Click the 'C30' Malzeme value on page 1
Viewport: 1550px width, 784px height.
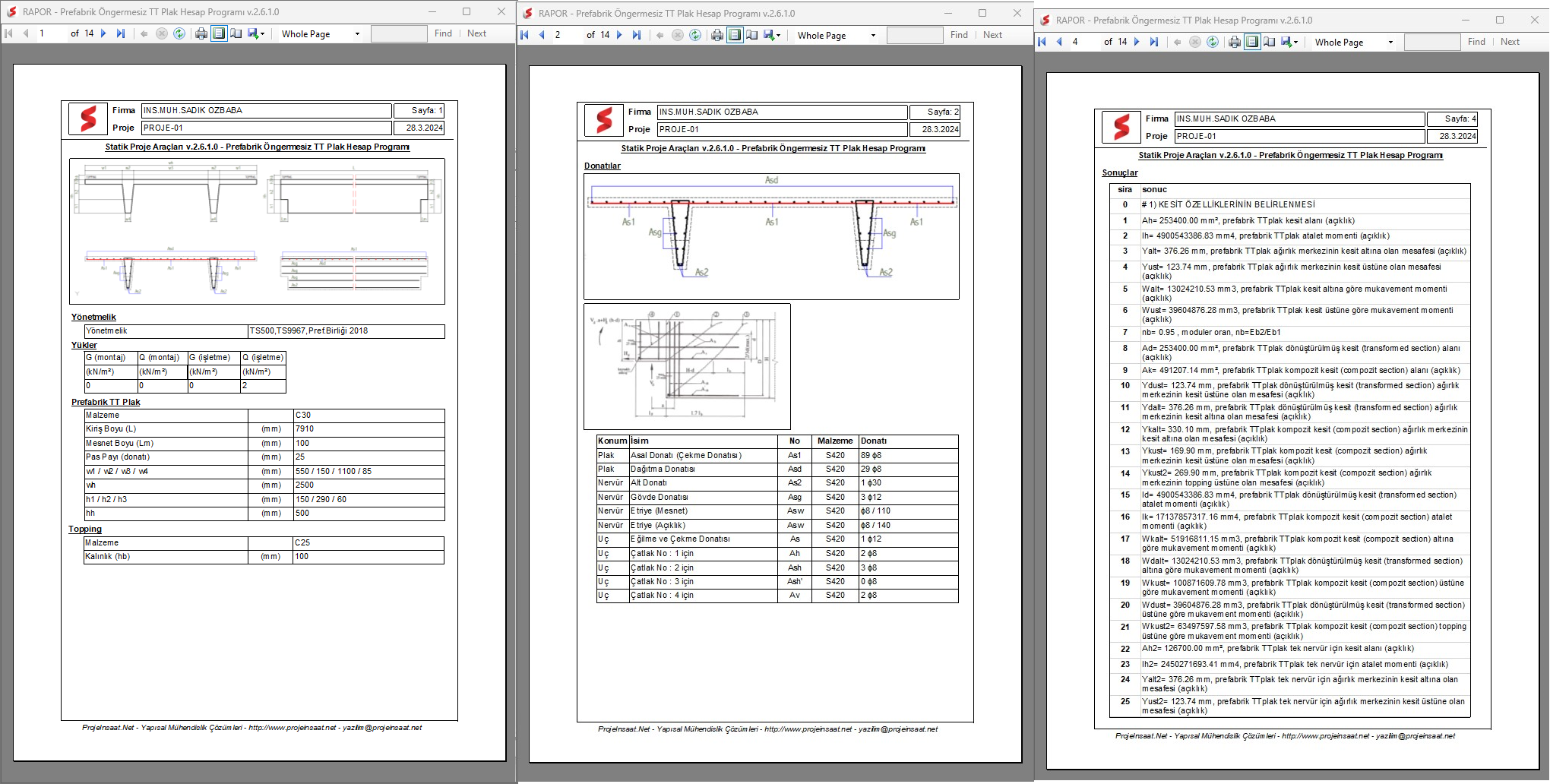(369, 416)
